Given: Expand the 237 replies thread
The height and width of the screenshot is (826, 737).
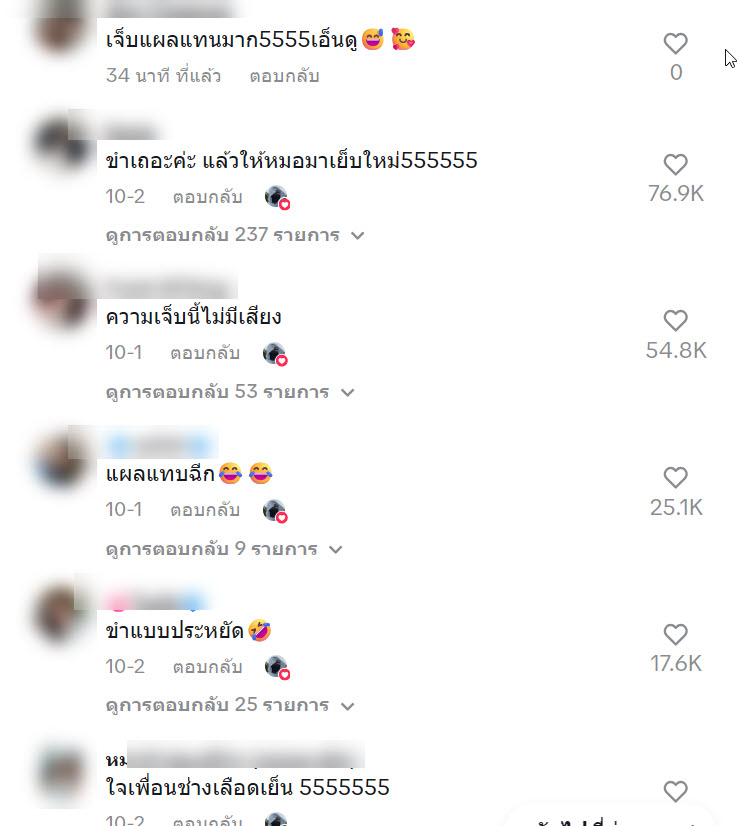Looking at the screenshot, I should click(235, 234).
